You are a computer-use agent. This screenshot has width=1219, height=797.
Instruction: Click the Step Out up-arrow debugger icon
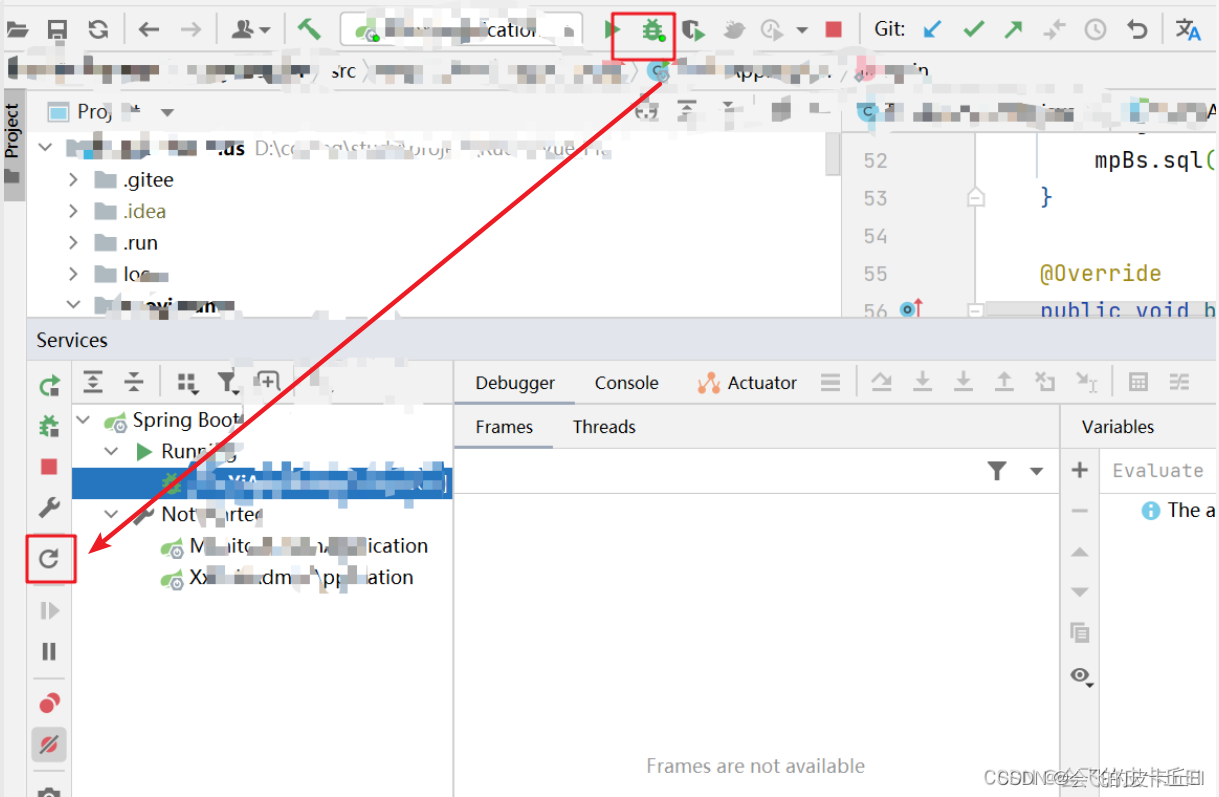(x=1004, y=381)
